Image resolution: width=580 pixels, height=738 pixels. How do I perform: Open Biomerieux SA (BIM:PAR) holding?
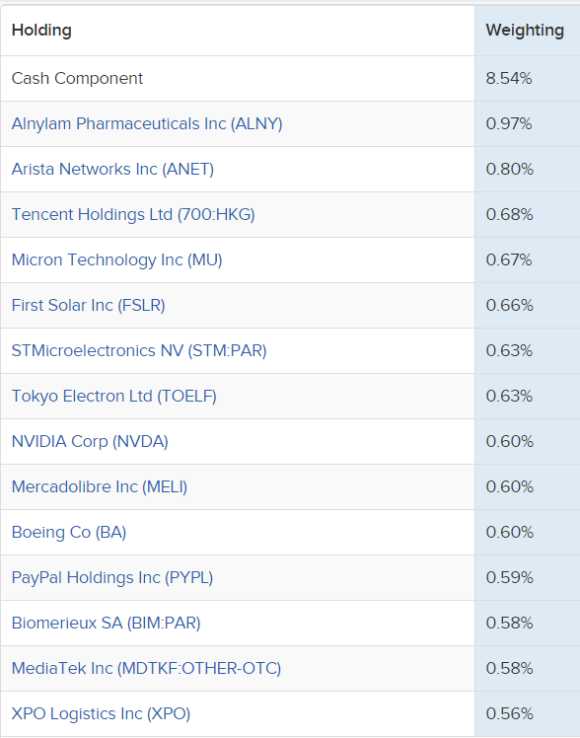(x=106, y=623)
